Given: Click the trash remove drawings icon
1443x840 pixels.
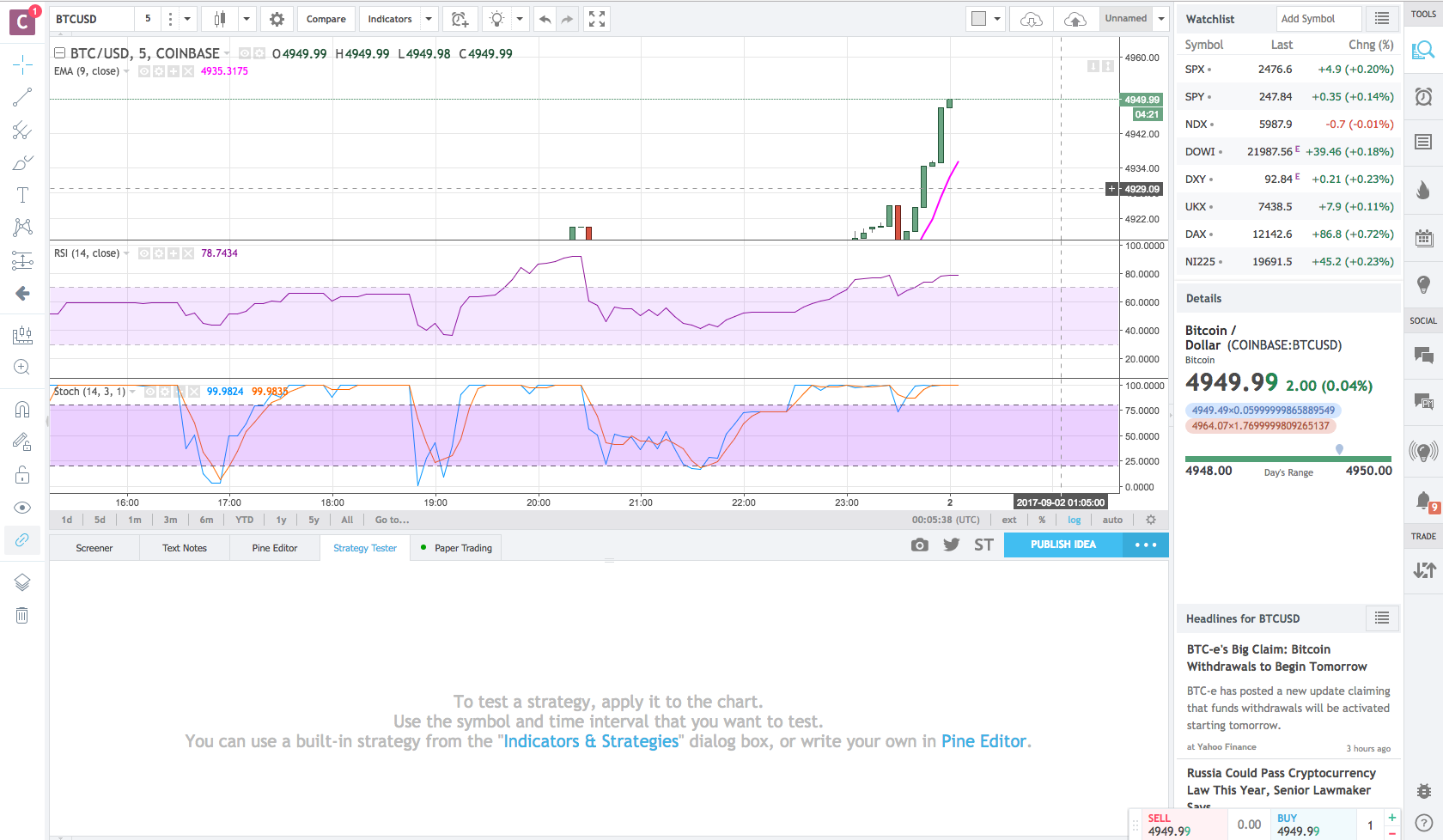Looking at the screenshot, I should pos(22,615).
